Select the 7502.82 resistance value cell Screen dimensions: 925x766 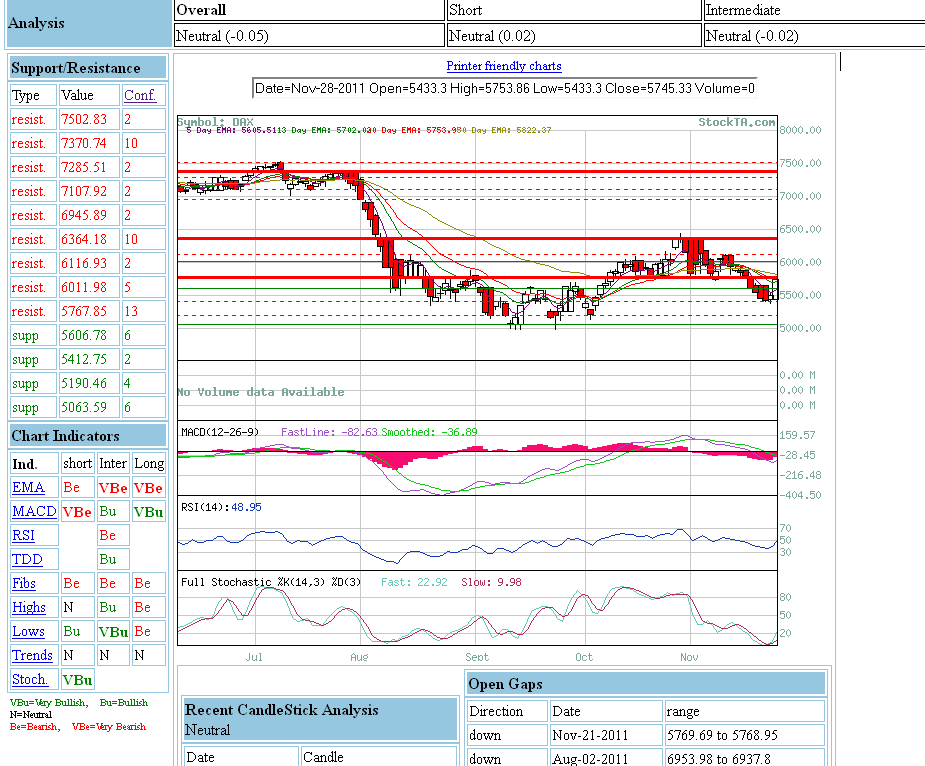pos(84,120)
